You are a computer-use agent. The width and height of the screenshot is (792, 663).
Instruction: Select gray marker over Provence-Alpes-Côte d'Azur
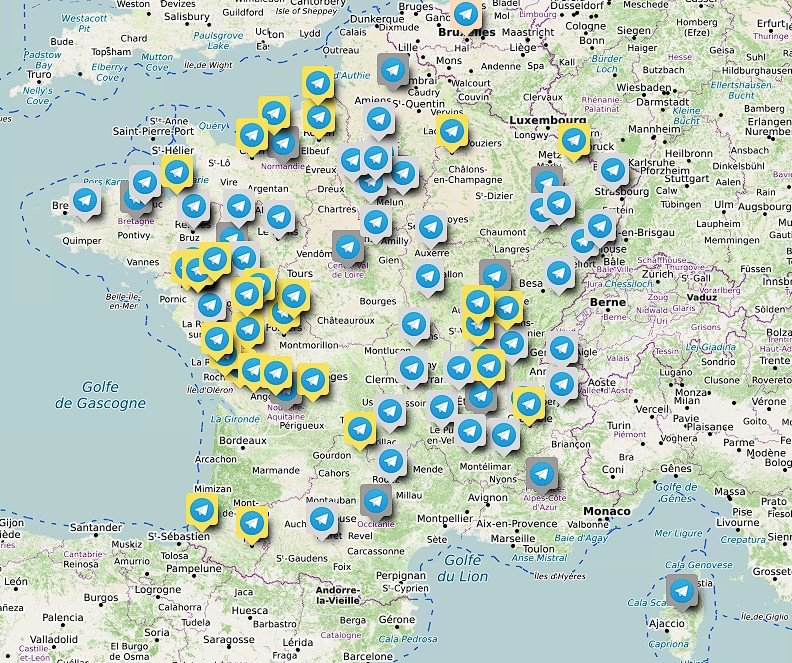point(541,475)
